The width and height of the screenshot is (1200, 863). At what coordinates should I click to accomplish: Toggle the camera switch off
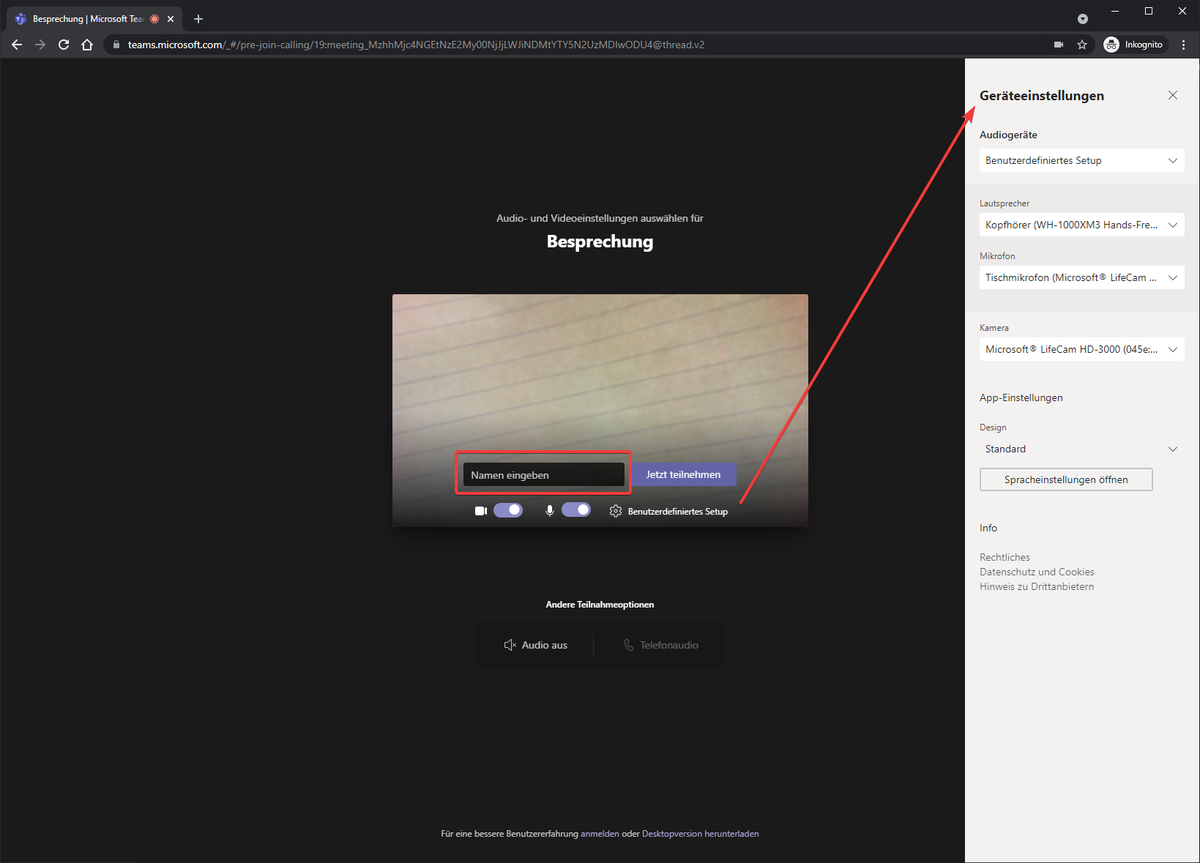pyautogui.click(x=508, y=510)
